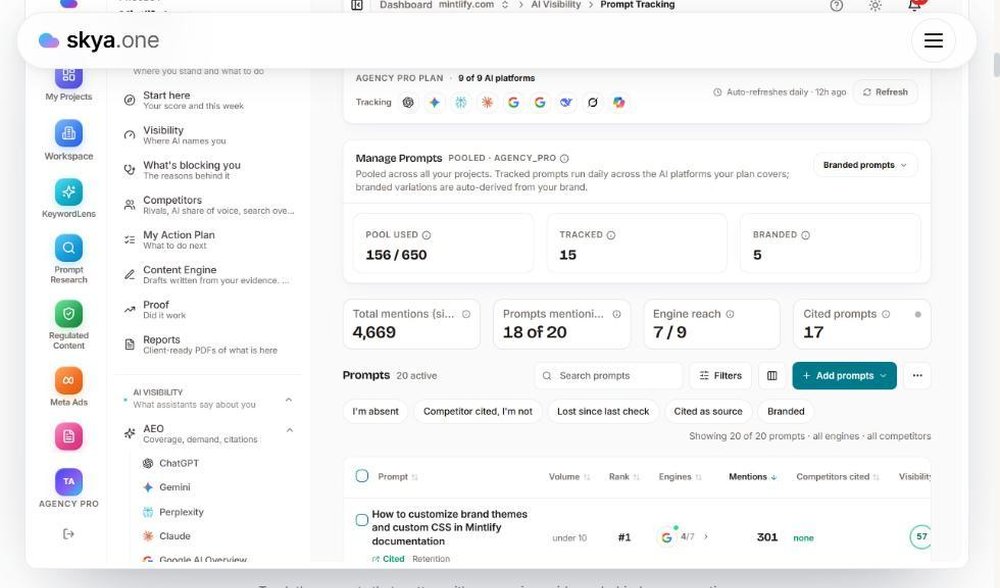Screen dimensions: 1000x588
Task: Refresh prompt tracking data
Action: coord(885,92)
